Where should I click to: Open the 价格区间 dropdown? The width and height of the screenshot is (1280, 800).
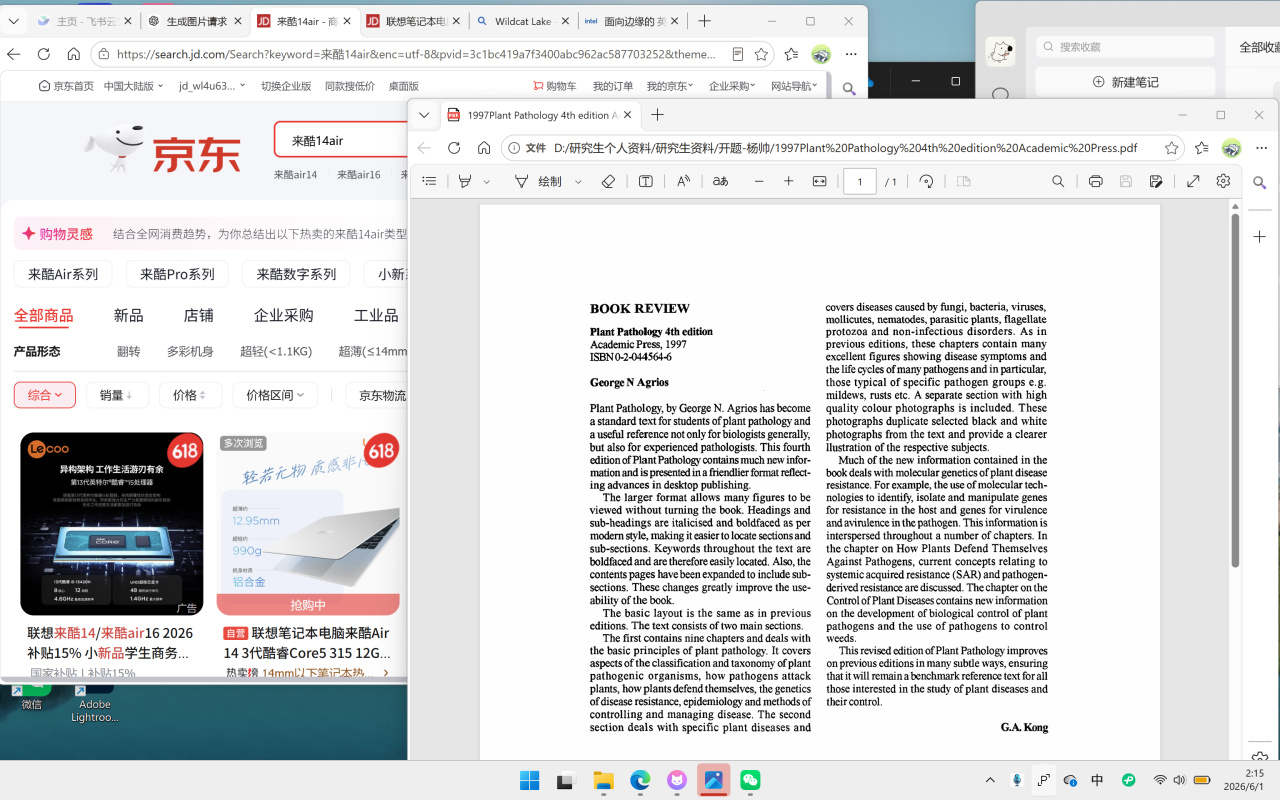(x=275, y=395)
